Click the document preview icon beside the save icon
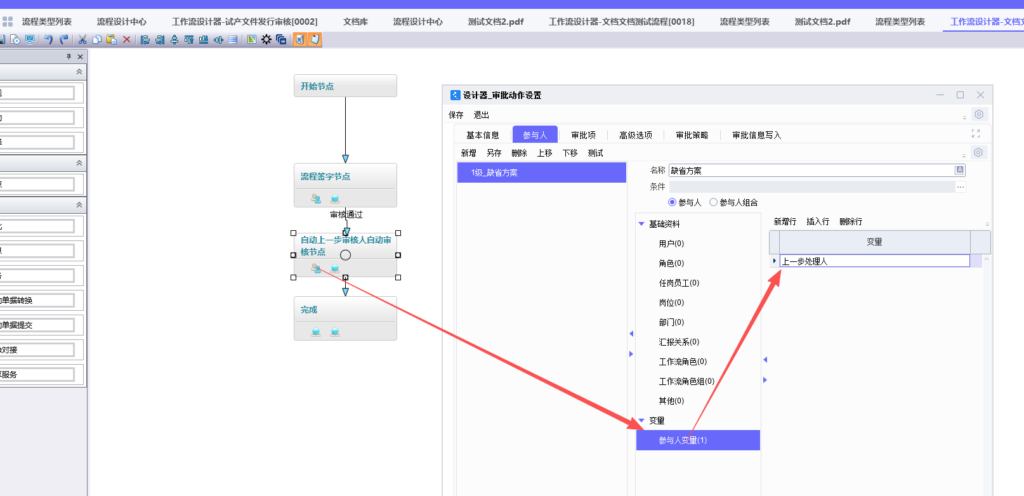The image size is (1024, 496). click(15, 40)
